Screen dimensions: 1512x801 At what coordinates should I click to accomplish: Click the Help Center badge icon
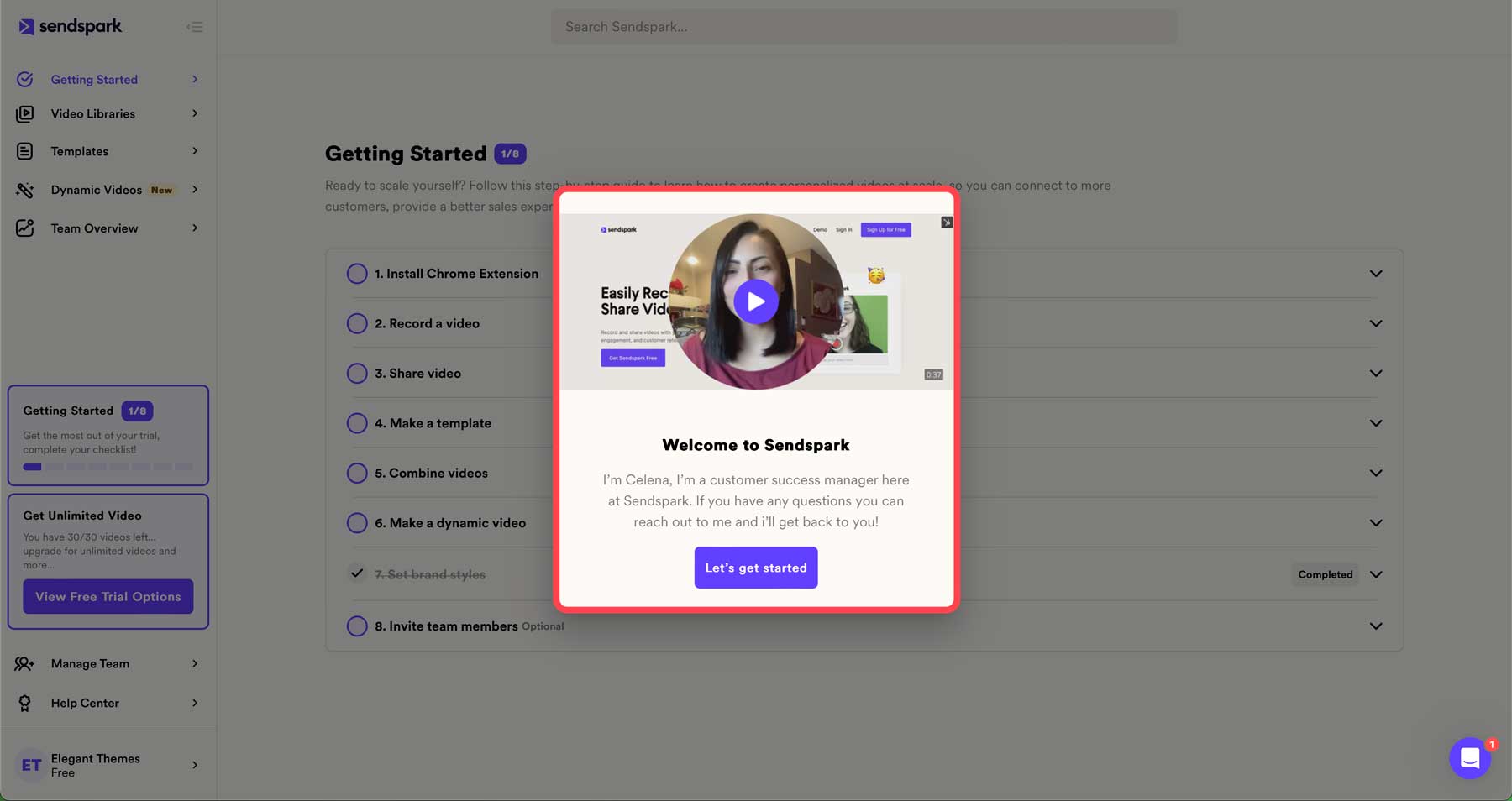tap(25, 703)
